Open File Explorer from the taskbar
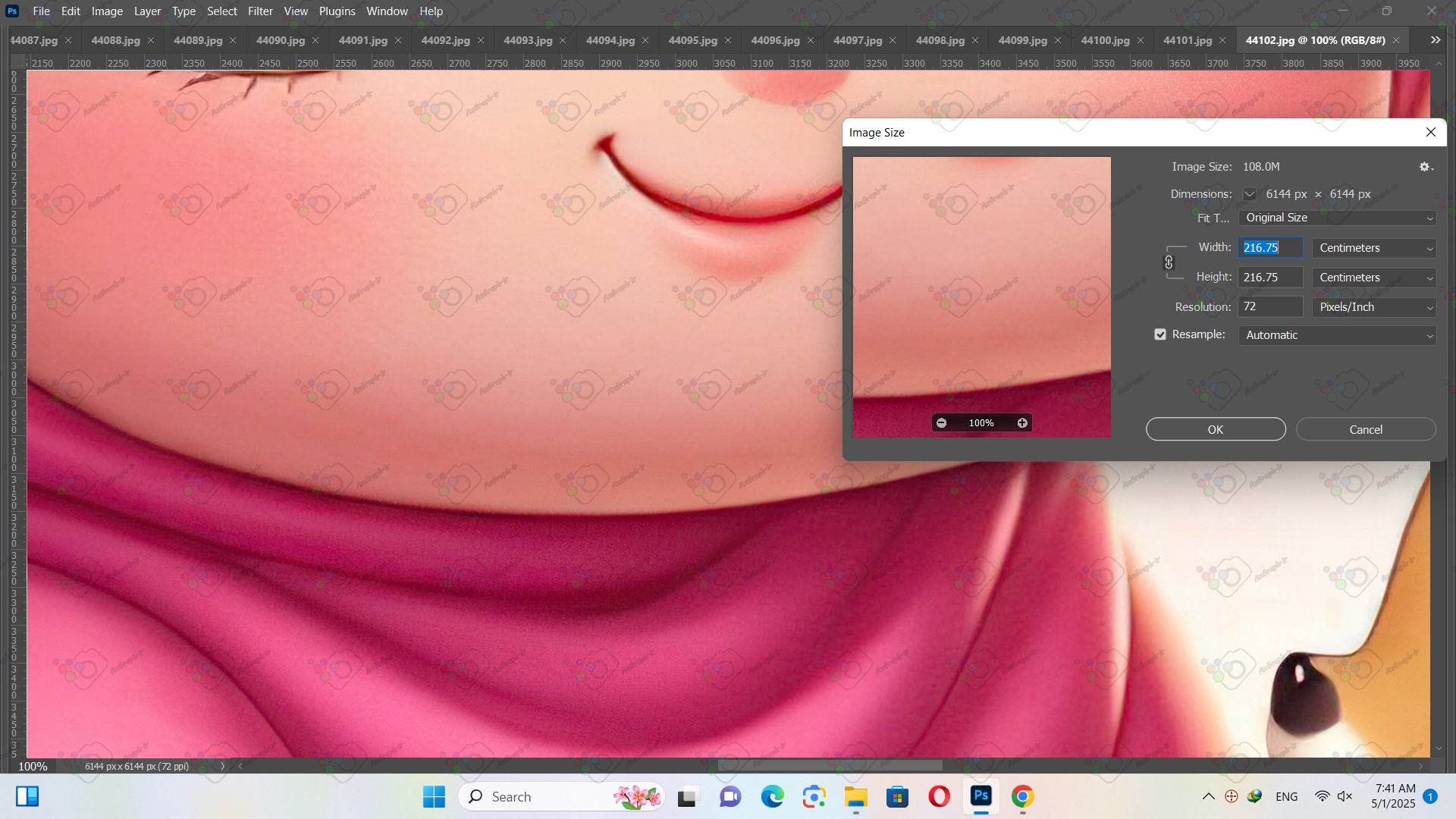 pyautogui.click(x=856, y=796)
